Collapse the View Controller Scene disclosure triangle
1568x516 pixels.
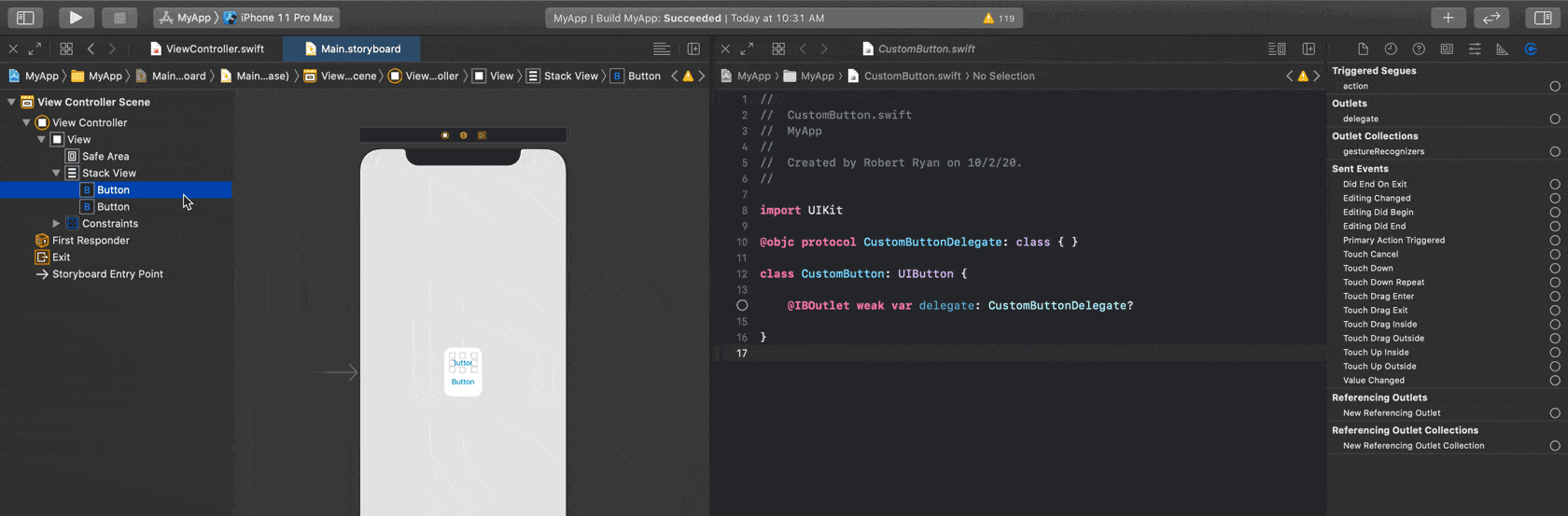[x=11, y=102]
